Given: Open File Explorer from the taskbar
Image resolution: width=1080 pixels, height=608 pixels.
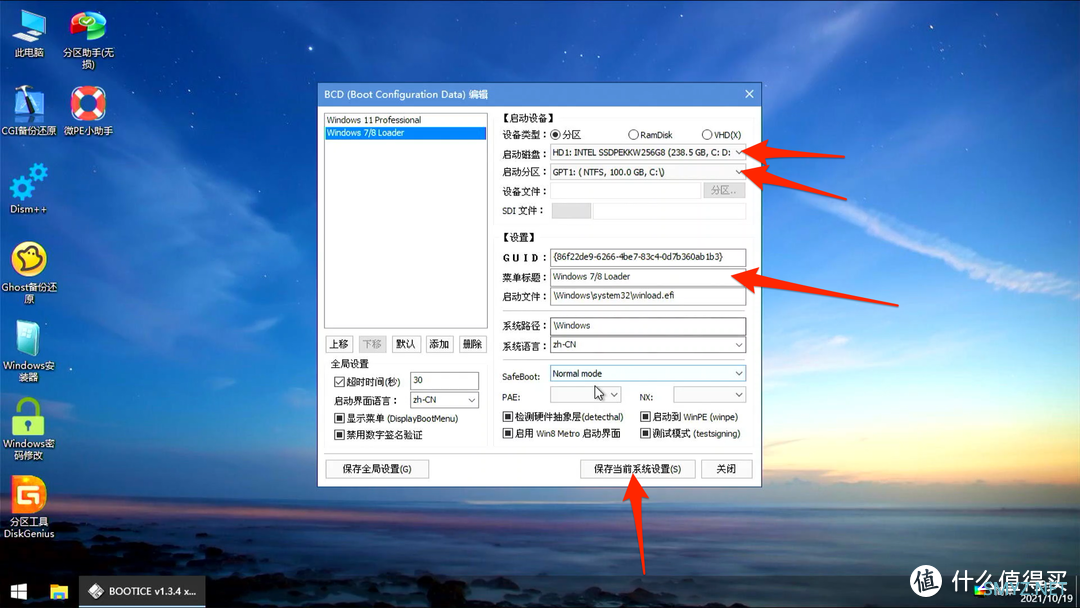Looking at the screenshot, I should [x=59, y=591].
